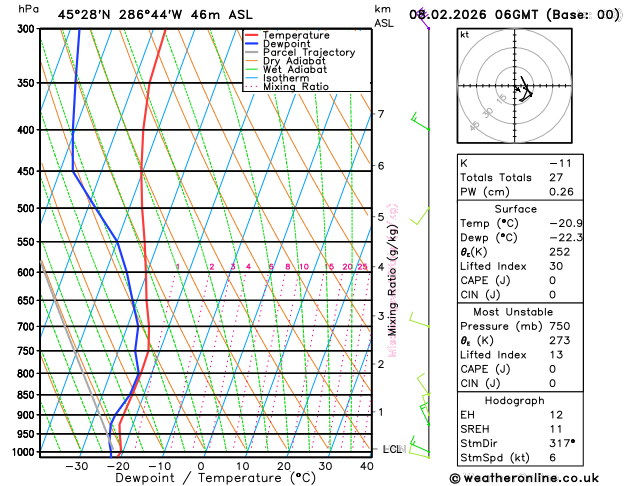The image size is (629, 486).
Task: Click the '-20' temperature axis tick
Action: pos(118,467)
